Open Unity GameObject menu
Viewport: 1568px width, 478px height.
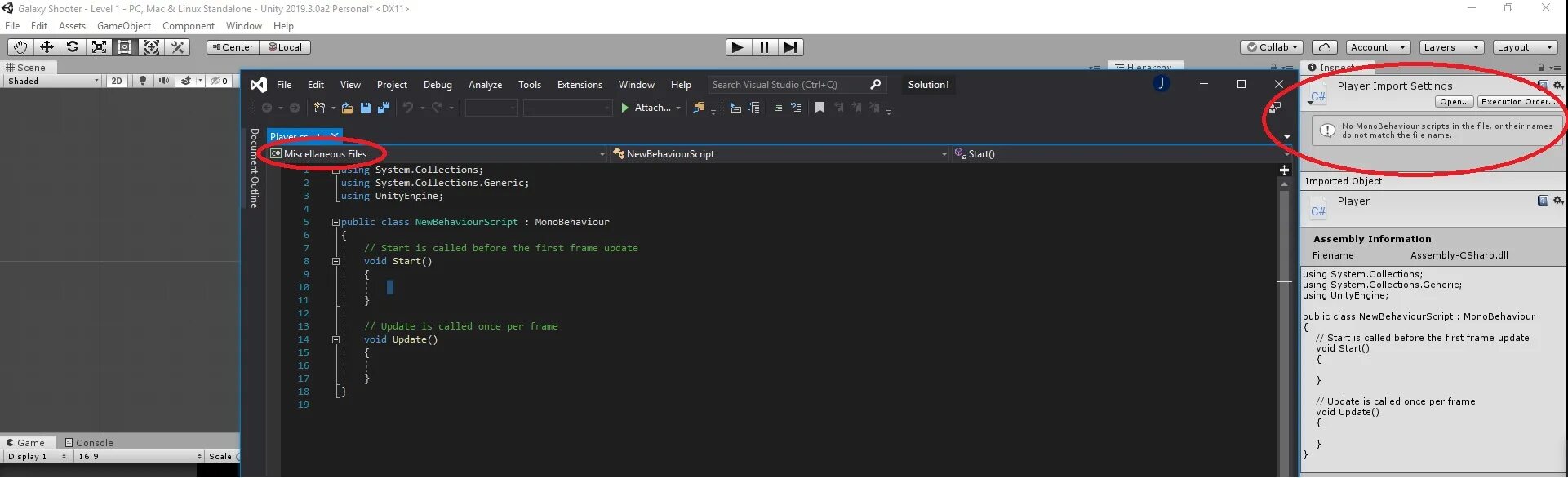point(124,26)
